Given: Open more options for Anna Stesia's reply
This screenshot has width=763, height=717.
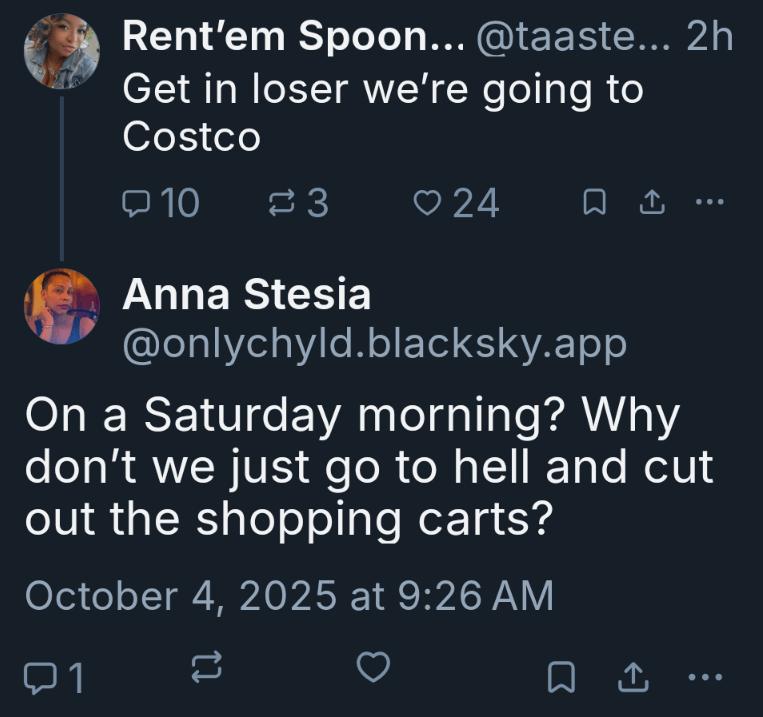Looking at the screenshot, I should (706, 677).
